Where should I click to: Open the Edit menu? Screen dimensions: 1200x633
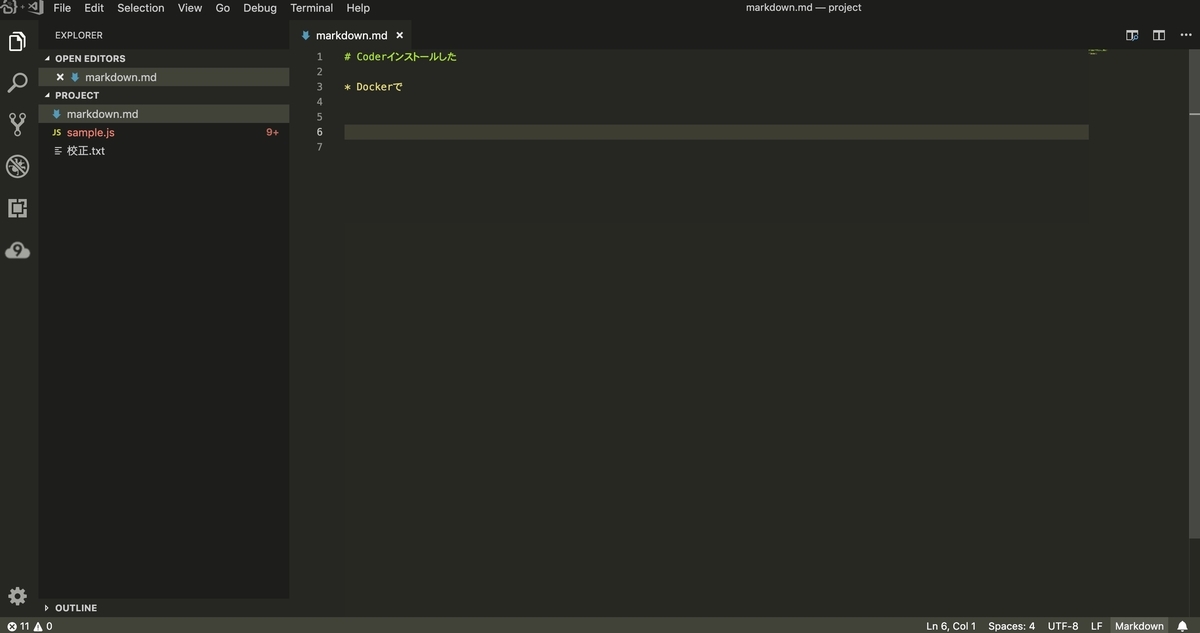click(94, 8)
